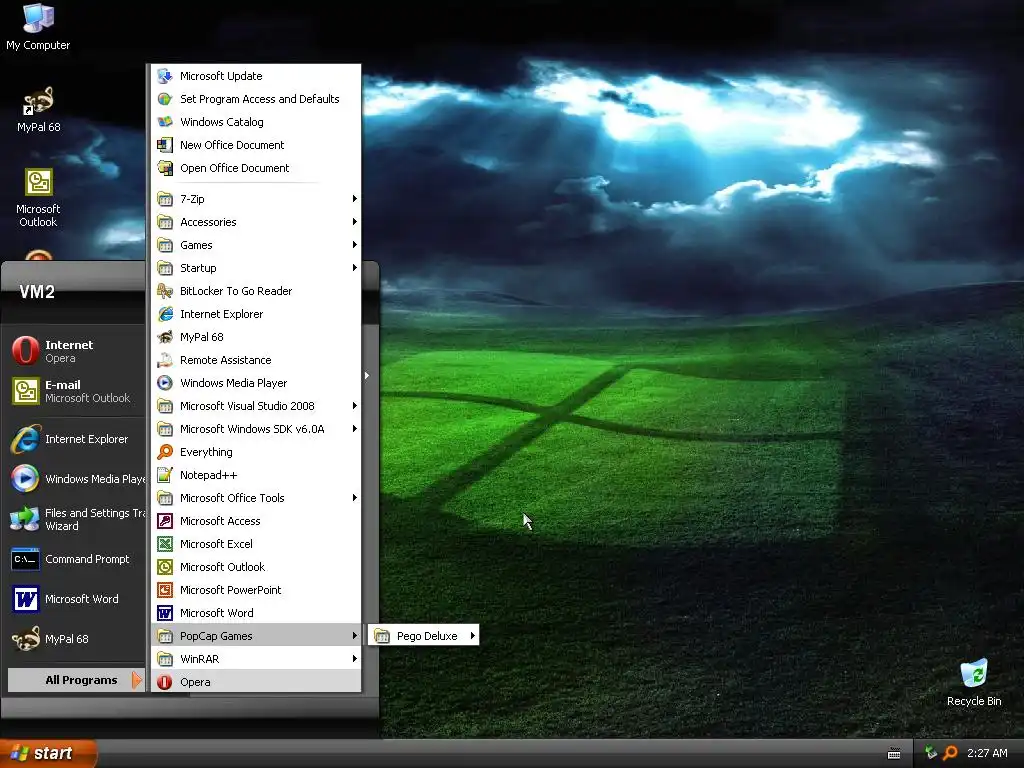Expand the Accessories submenu arrow
Screen dimensions: 1024x768
pyautogui.click(x=355, y=221)
